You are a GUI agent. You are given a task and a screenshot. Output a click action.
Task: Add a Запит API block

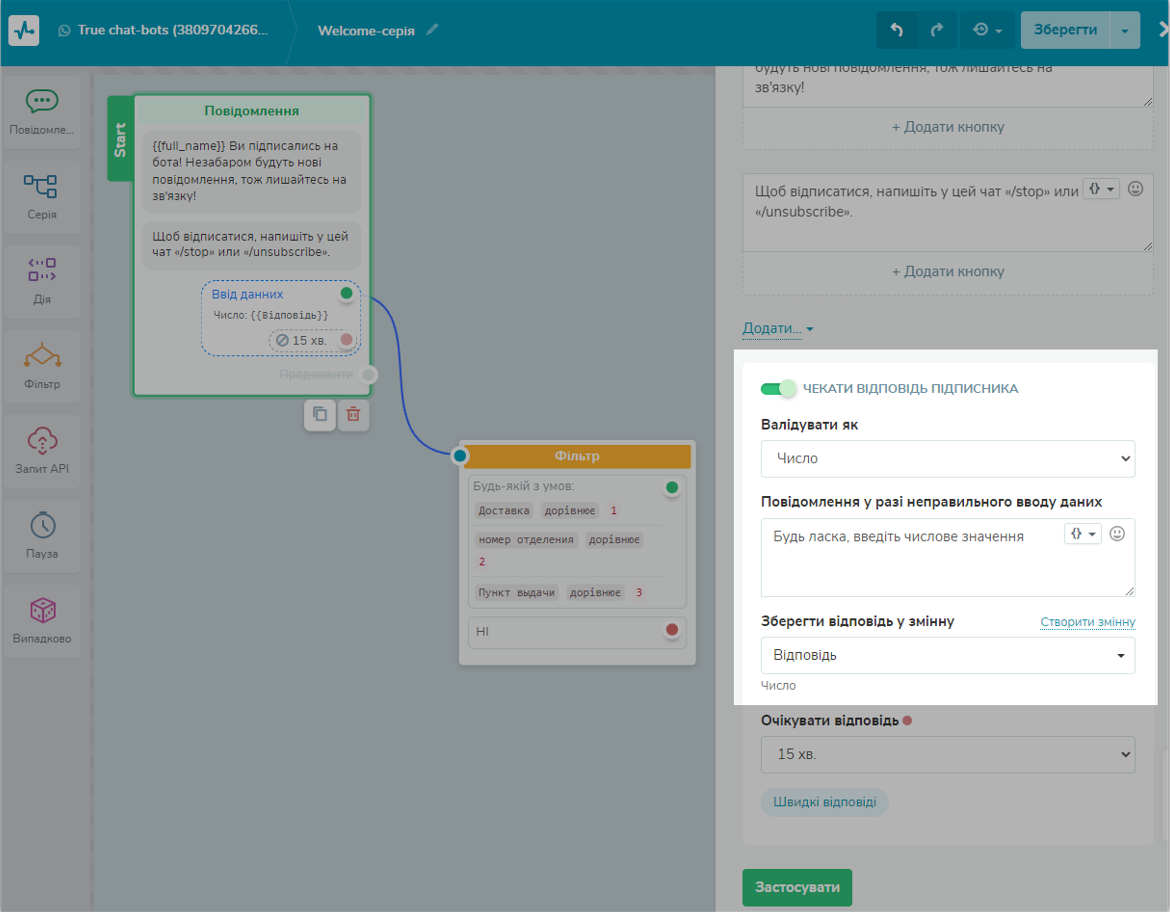click(42, 452)
